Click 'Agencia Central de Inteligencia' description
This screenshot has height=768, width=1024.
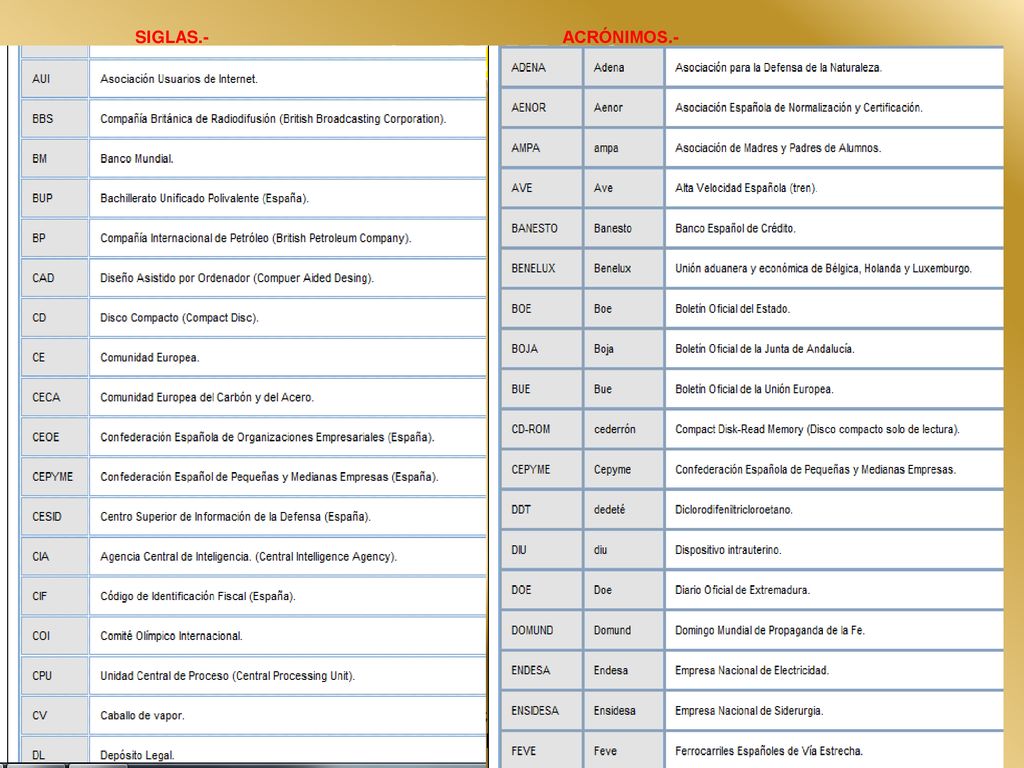point(248,557)
